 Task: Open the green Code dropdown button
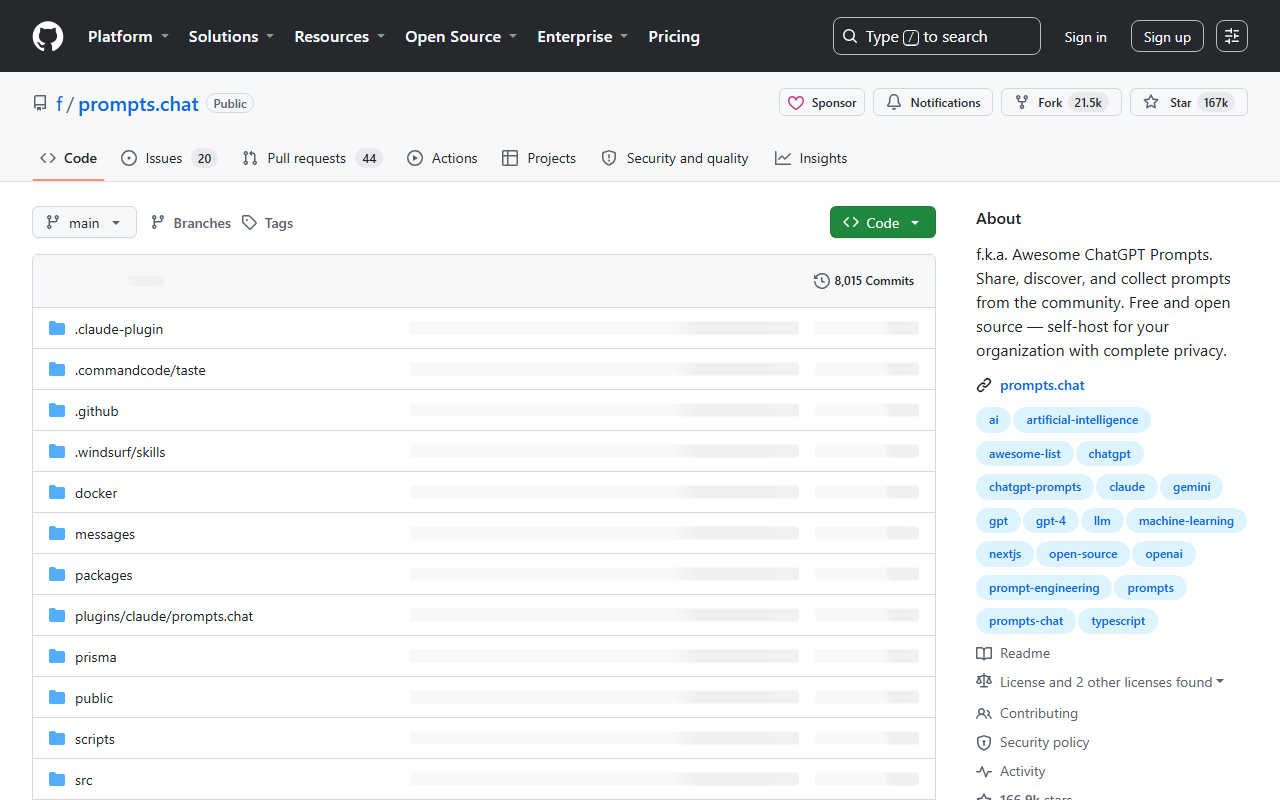(883, 223)
